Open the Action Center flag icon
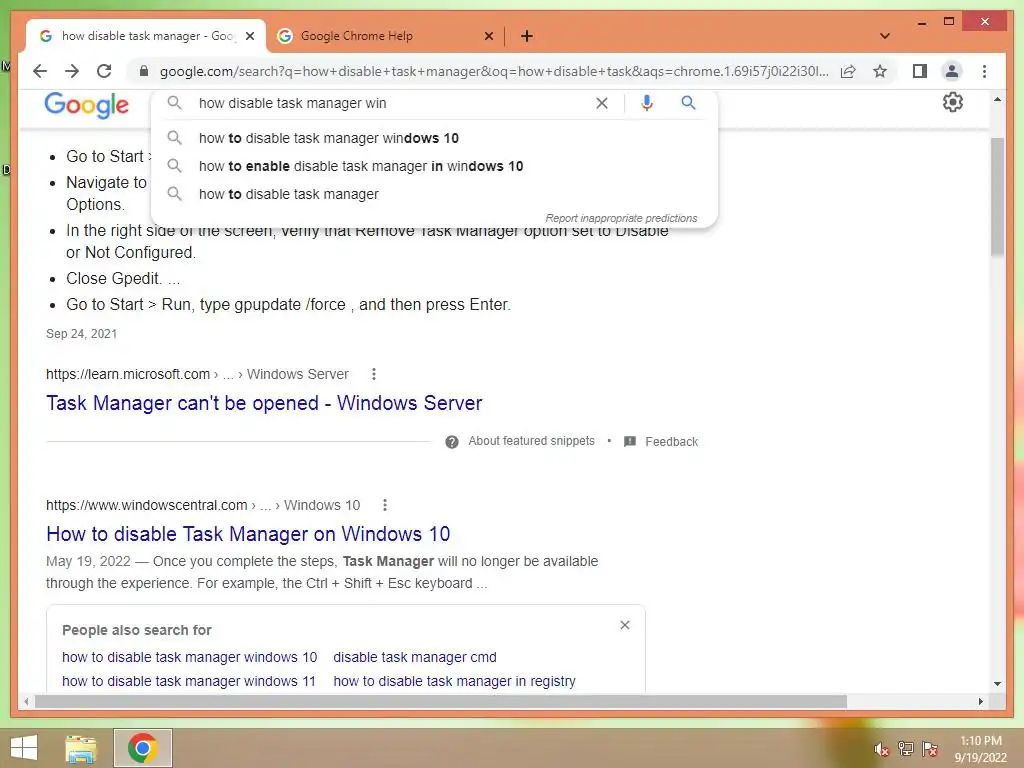 [x=930, y=749]
